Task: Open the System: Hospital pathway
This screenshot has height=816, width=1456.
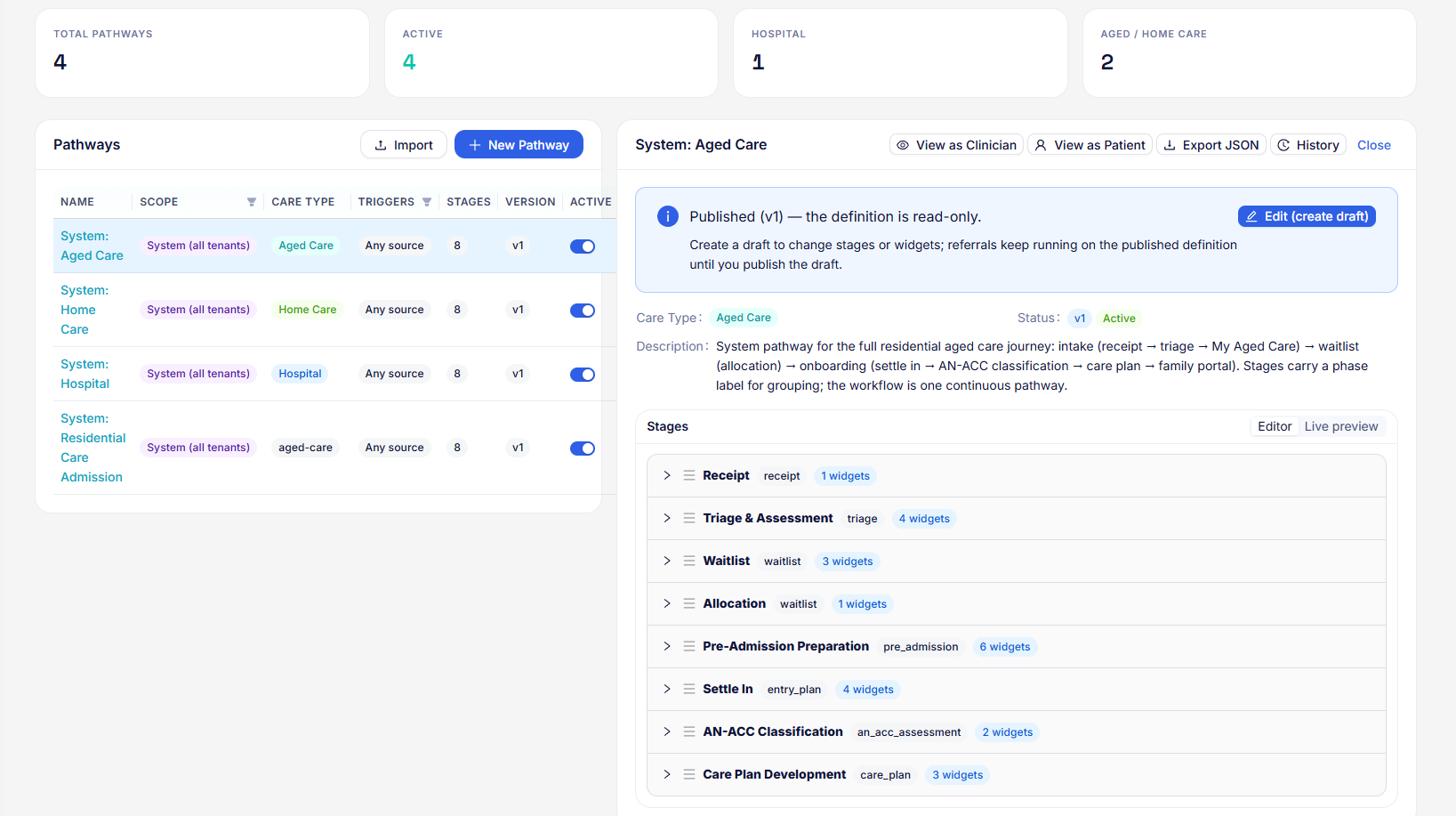Action: (x=84, y=374)
